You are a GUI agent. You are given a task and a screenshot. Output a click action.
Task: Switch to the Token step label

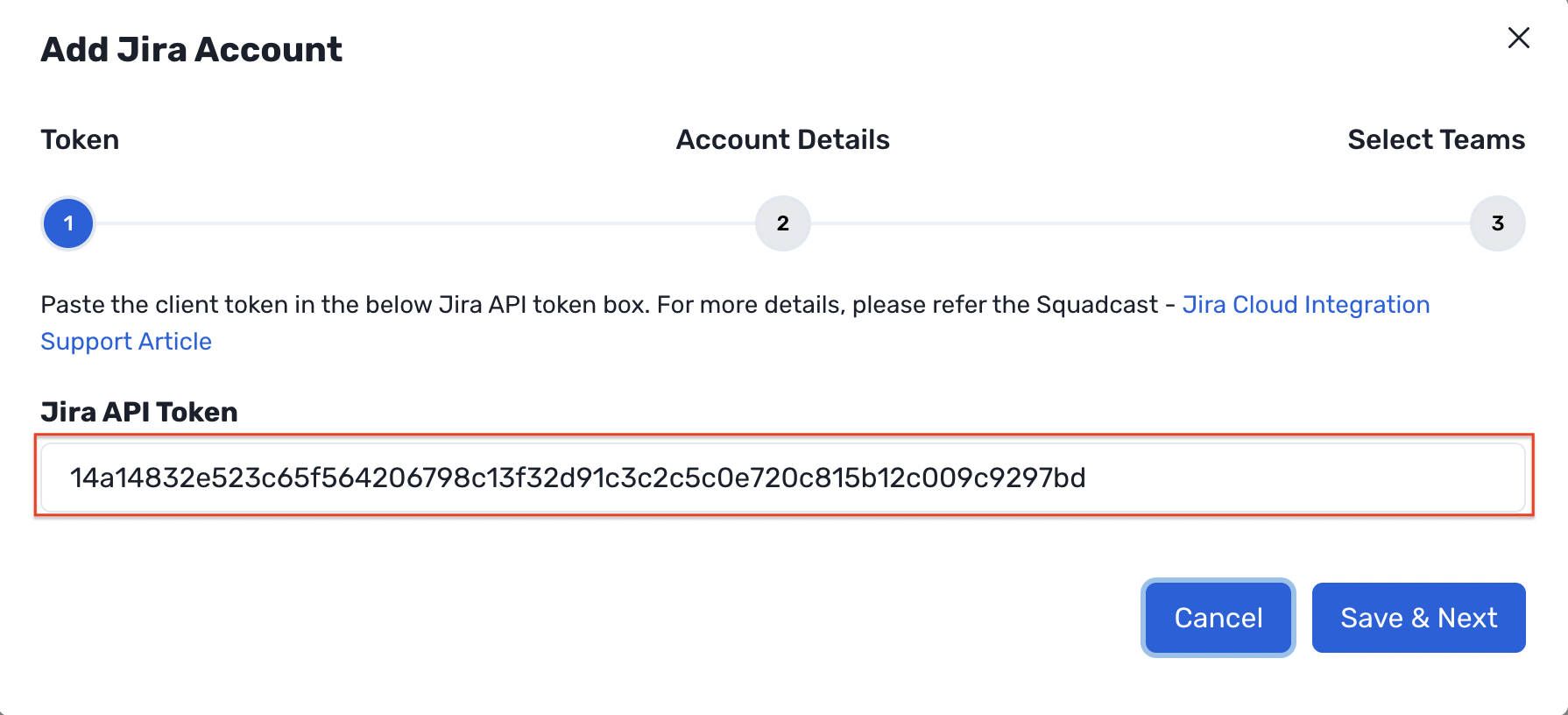point(79,139)
